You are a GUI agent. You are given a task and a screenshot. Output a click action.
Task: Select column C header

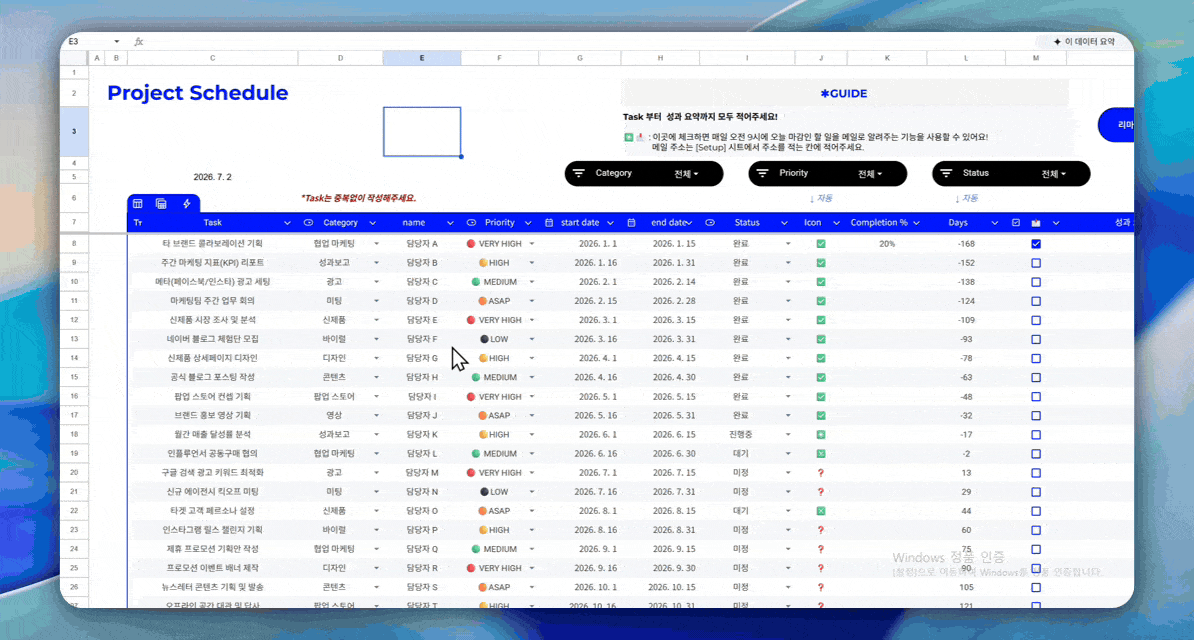point(212,58)
